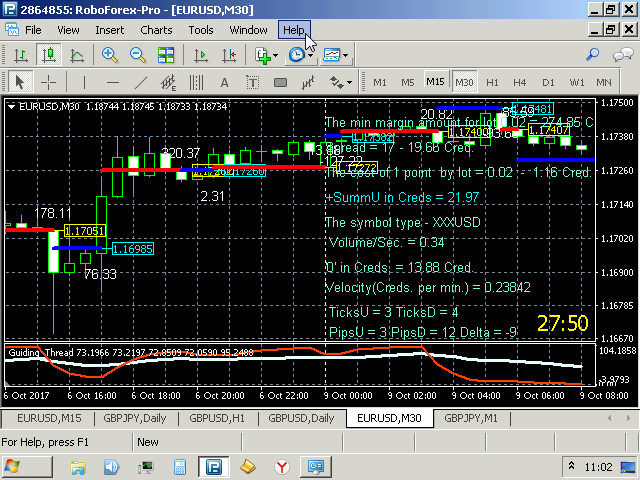Image resolution: width=640 pixels, height=480 pixels.
Task: Open the calculator from the taskbar
Action: click(180, 467)
